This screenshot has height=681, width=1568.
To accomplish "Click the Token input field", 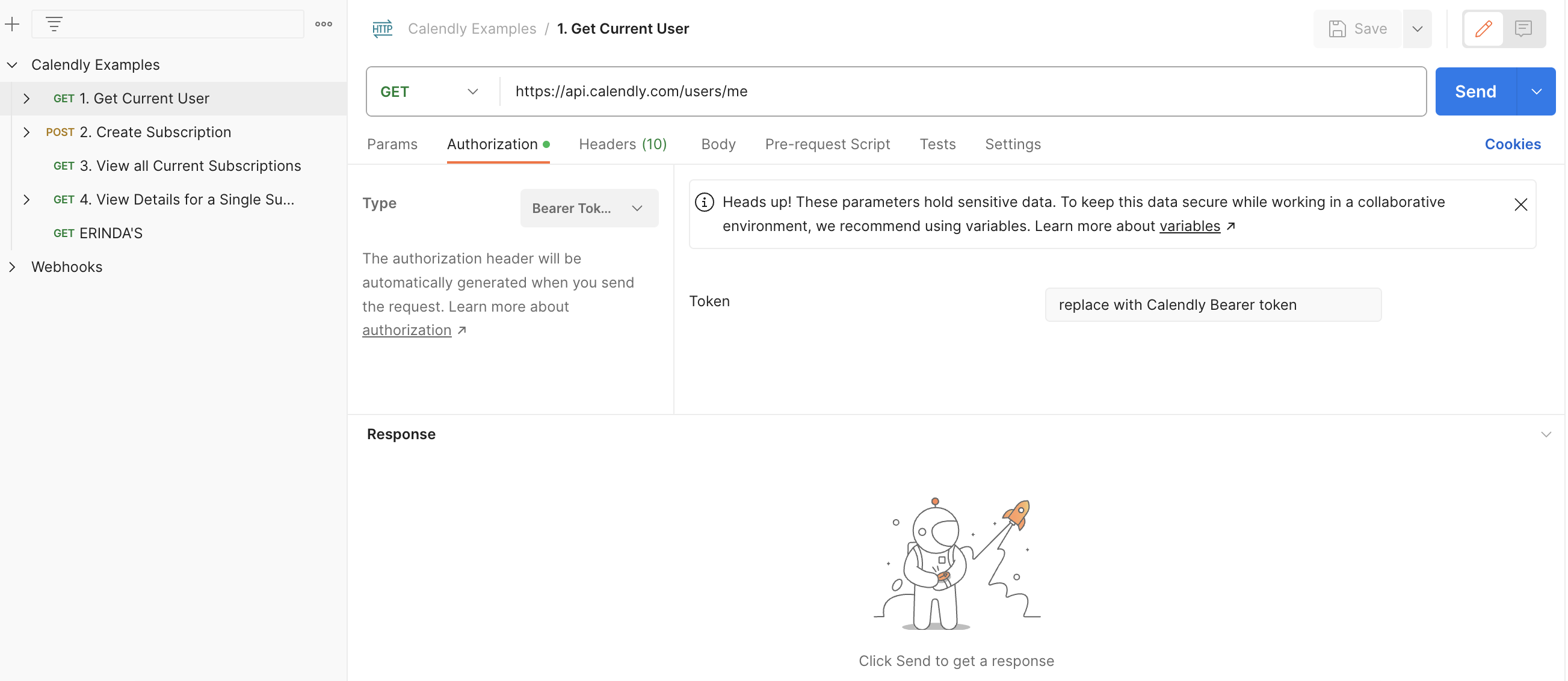I will (1212, 305).
